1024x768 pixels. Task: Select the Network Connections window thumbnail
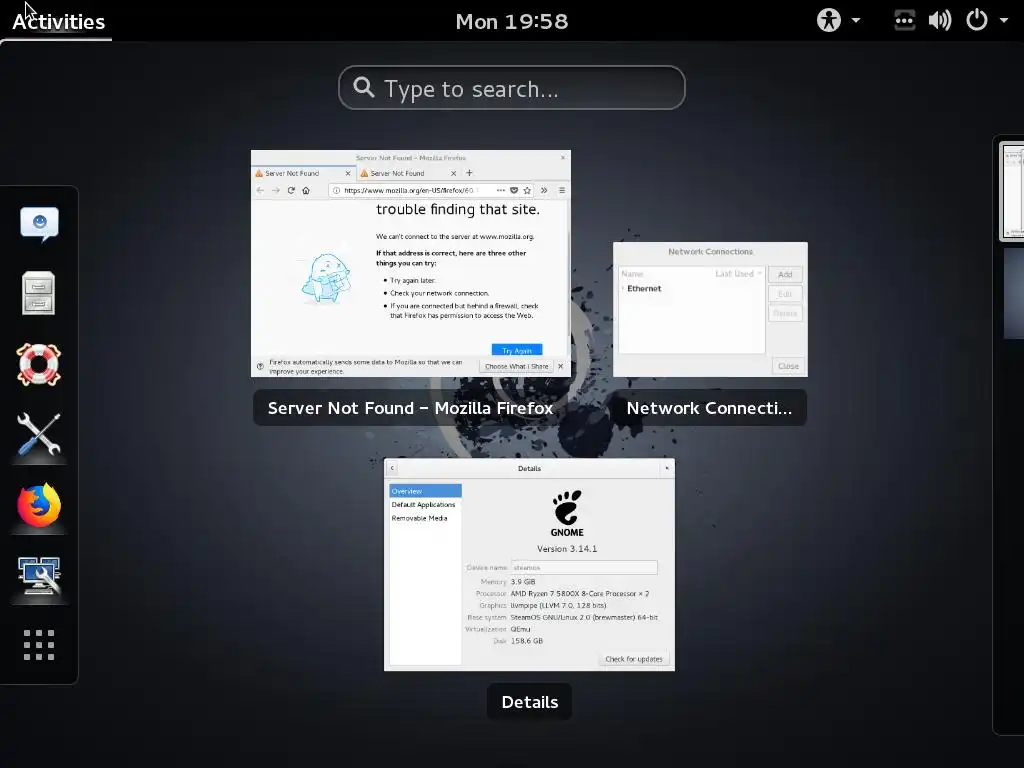(710, 310)
